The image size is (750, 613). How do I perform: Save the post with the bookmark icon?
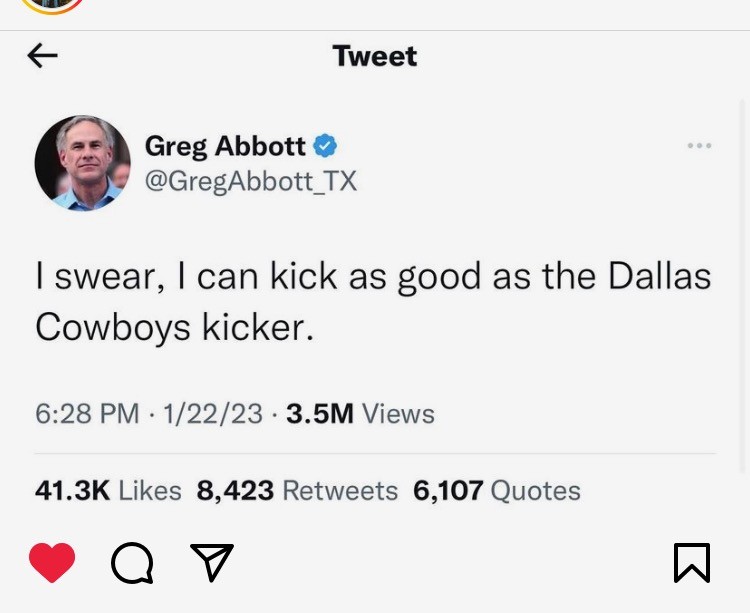691,563
